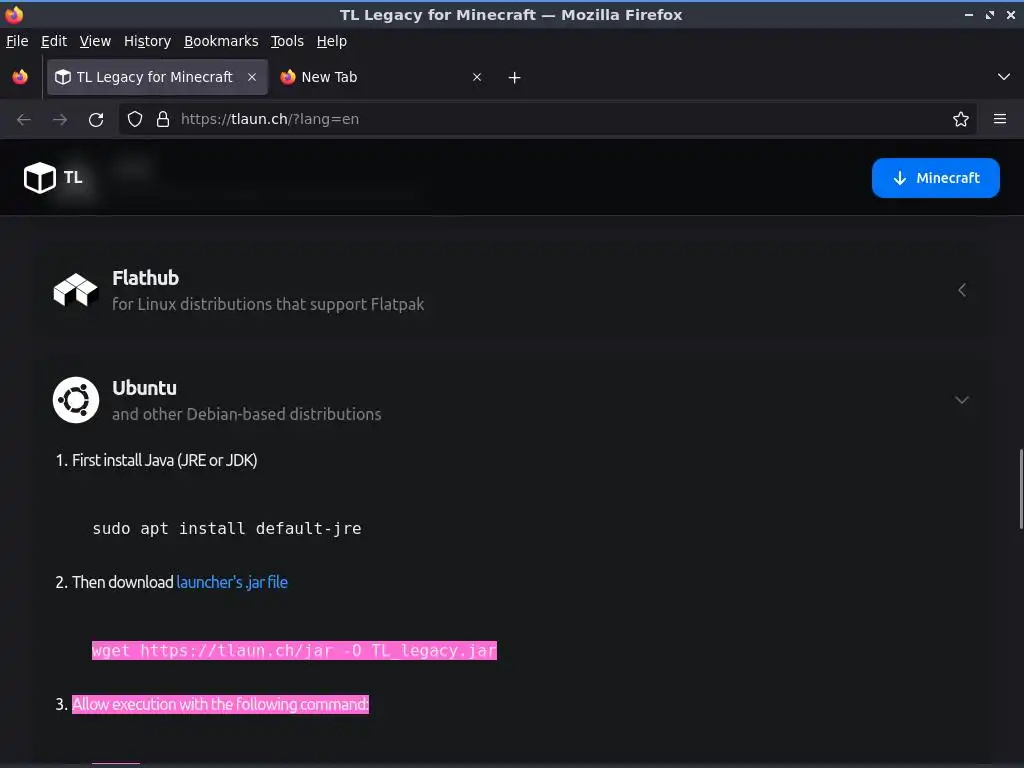
Task: Click the page vertical scrollbar thumb
Action: pyautogui.click(x=1021, y=489)
